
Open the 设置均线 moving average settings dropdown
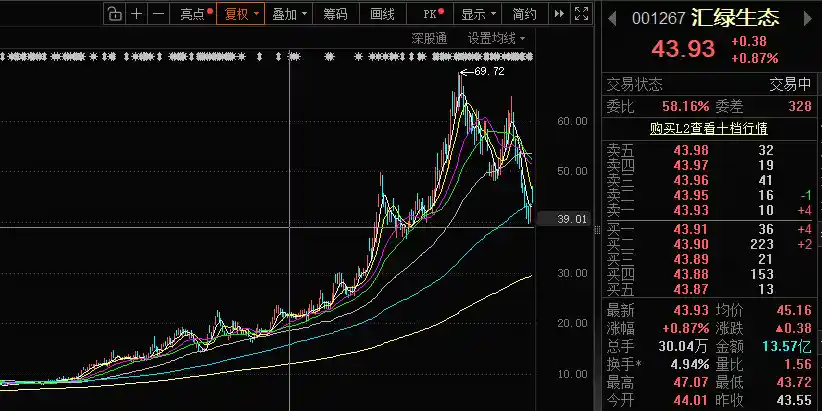pyautogui.click(x=496, y=38)
